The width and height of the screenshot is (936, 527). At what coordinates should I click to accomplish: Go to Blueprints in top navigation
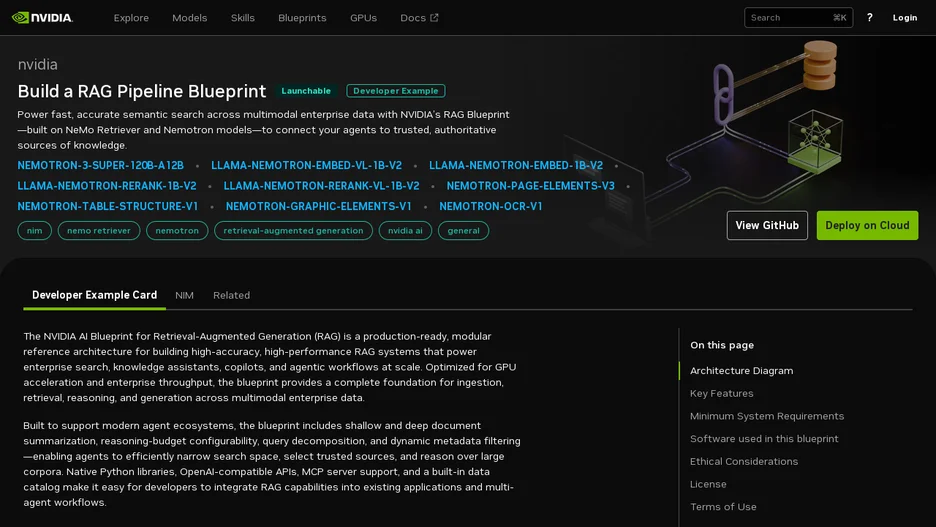(x=302, y=18)
